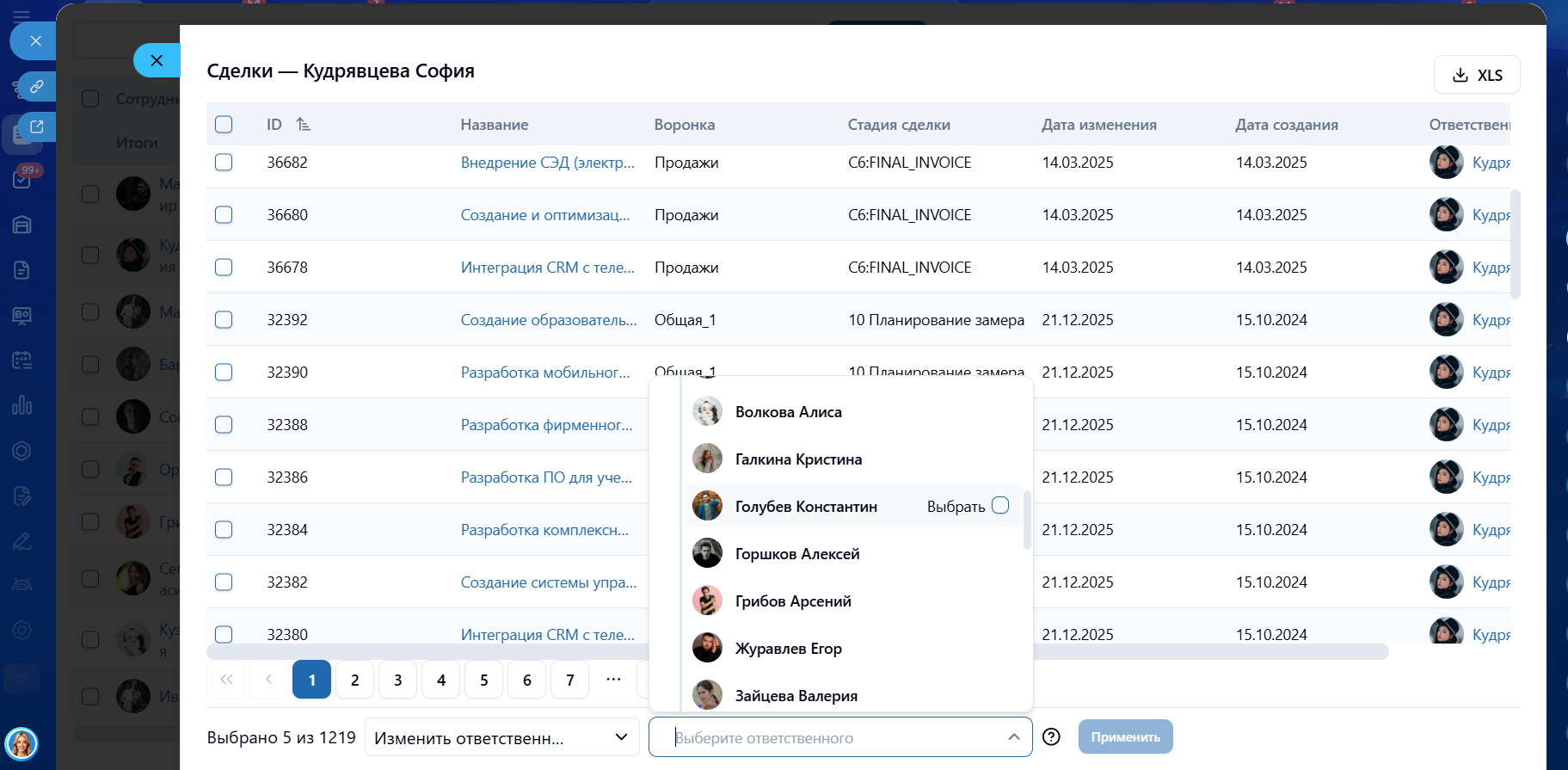This screenshot has width=1568, height=770.
Task: Tick the Выбрать checkbox for Голубев Константин
Action: tap(1000, 506)
